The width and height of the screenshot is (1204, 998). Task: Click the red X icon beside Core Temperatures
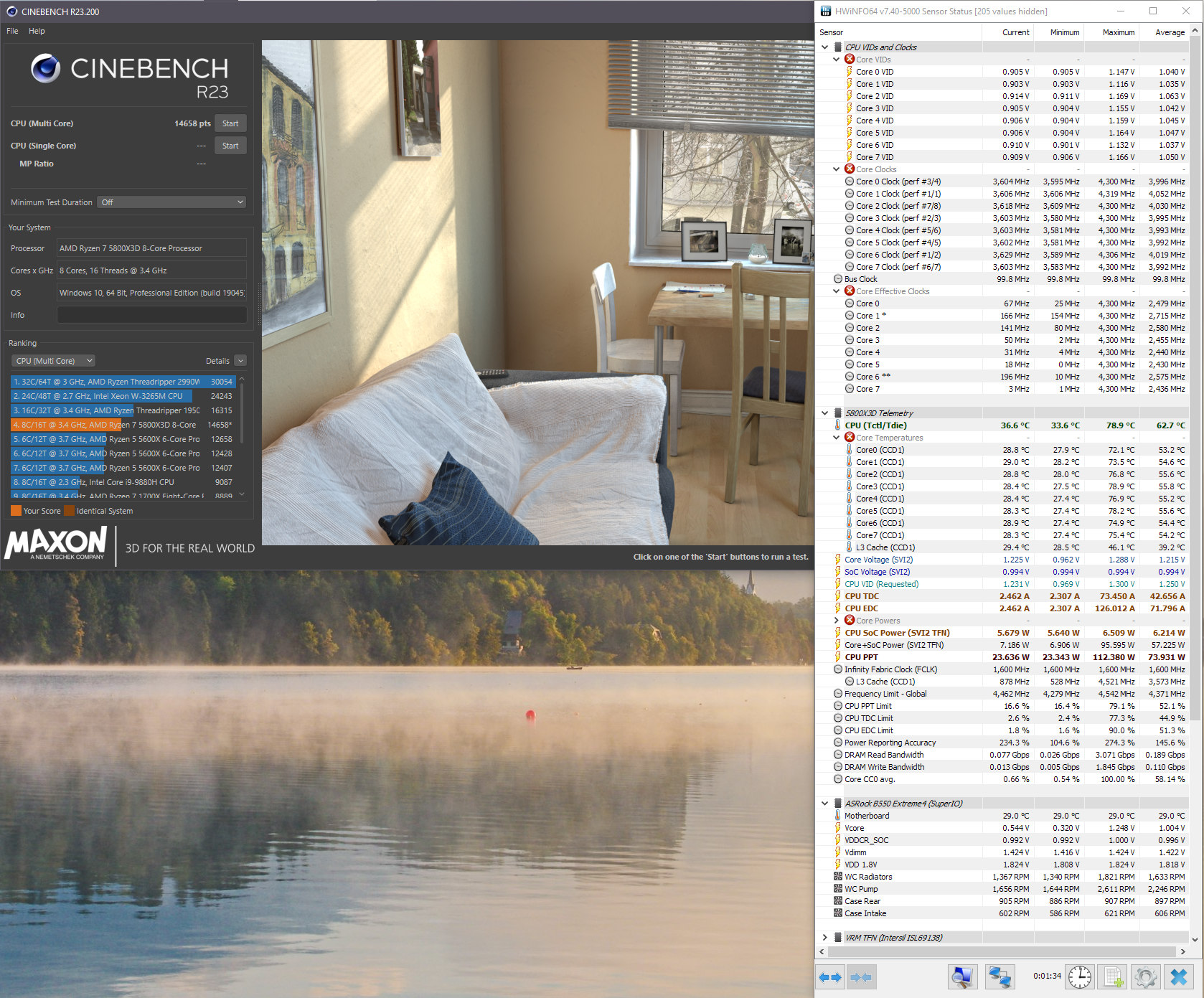coord(850,437)
